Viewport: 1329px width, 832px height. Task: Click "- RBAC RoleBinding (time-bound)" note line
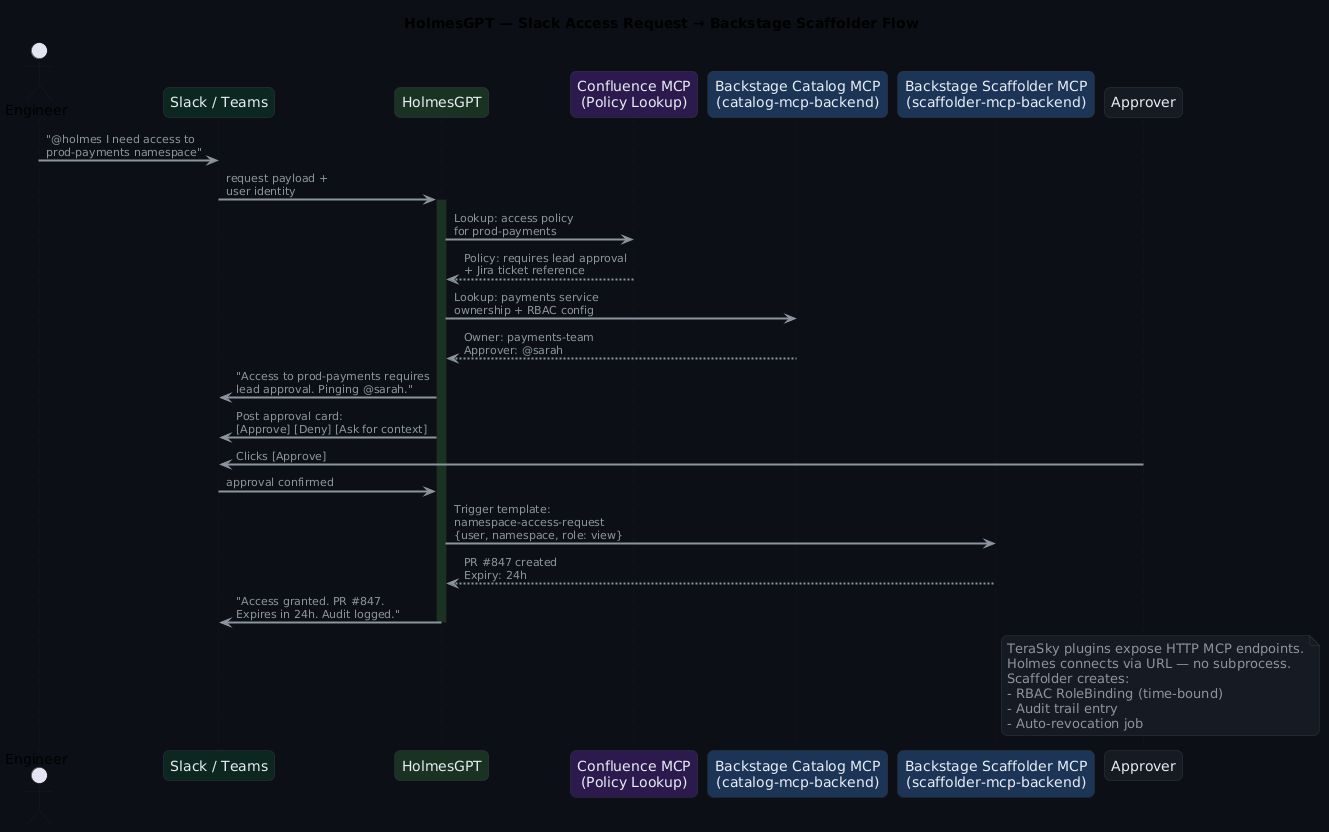coord(1115,694)
